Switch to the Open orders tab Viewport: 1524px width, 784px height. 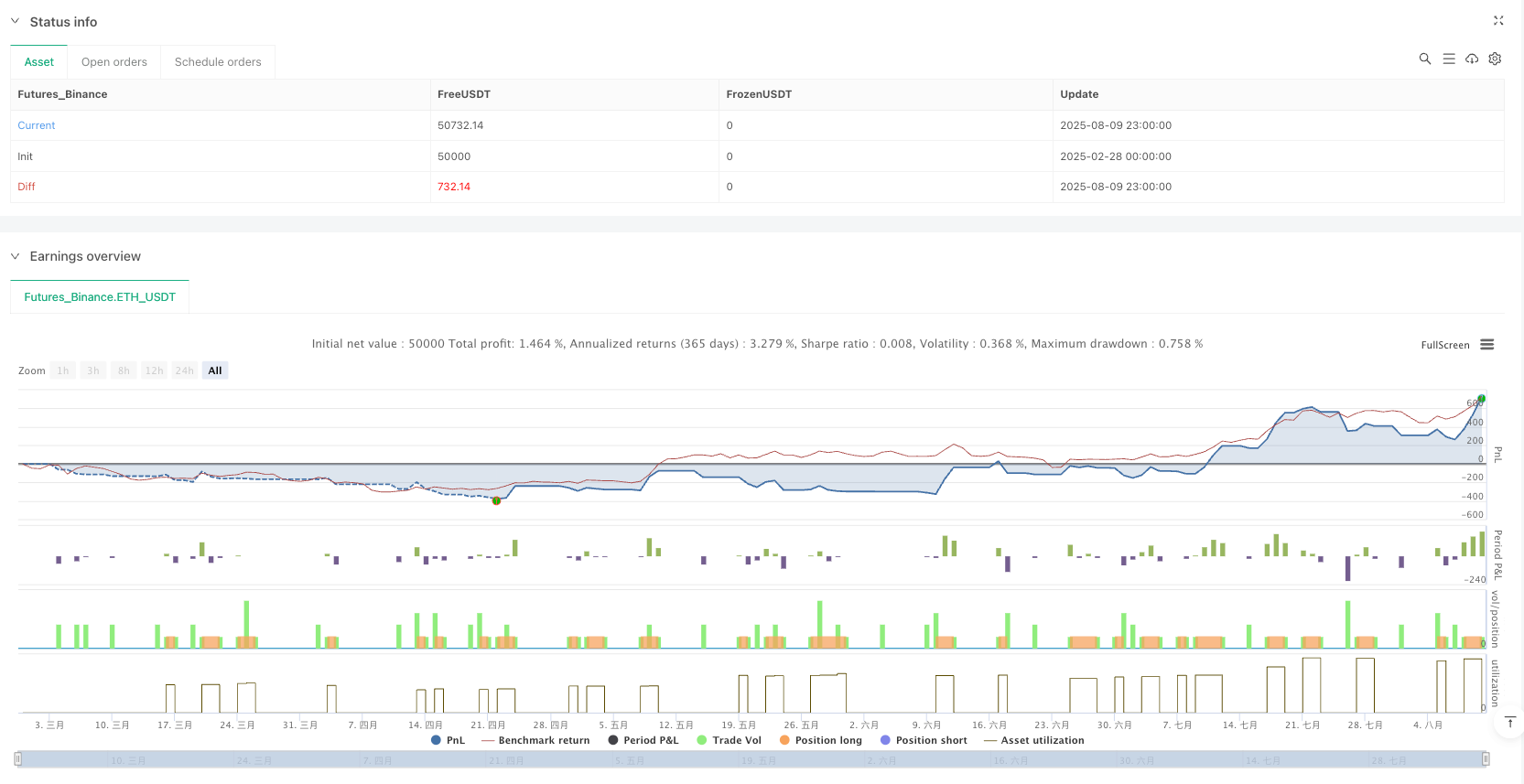pyautogui.click(x=114, y=62)
